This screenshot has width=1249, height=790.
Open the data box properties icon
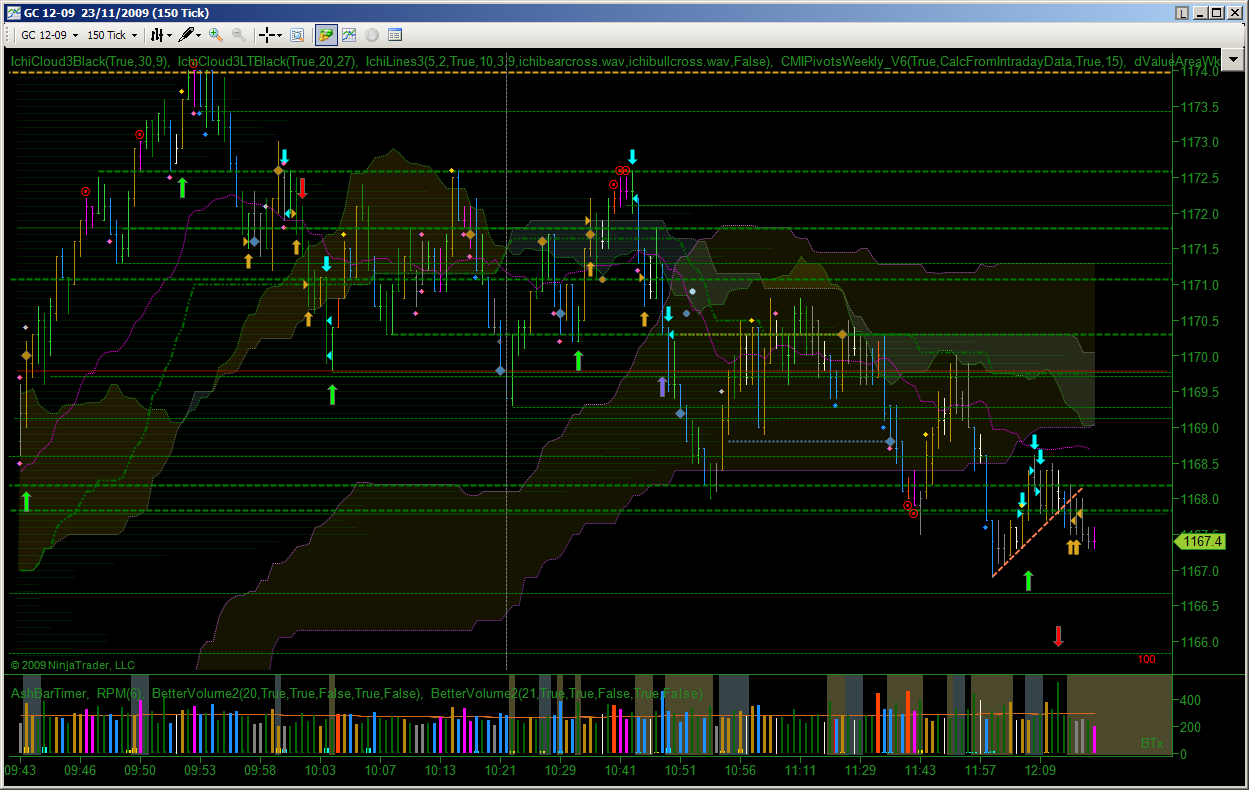point(395,35)
